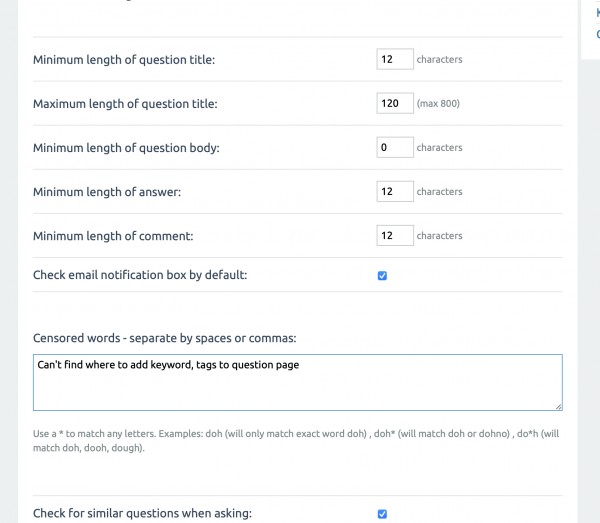Click the maximum question title length field
Screen dimensions: 600x523
(x=395, y=103)
